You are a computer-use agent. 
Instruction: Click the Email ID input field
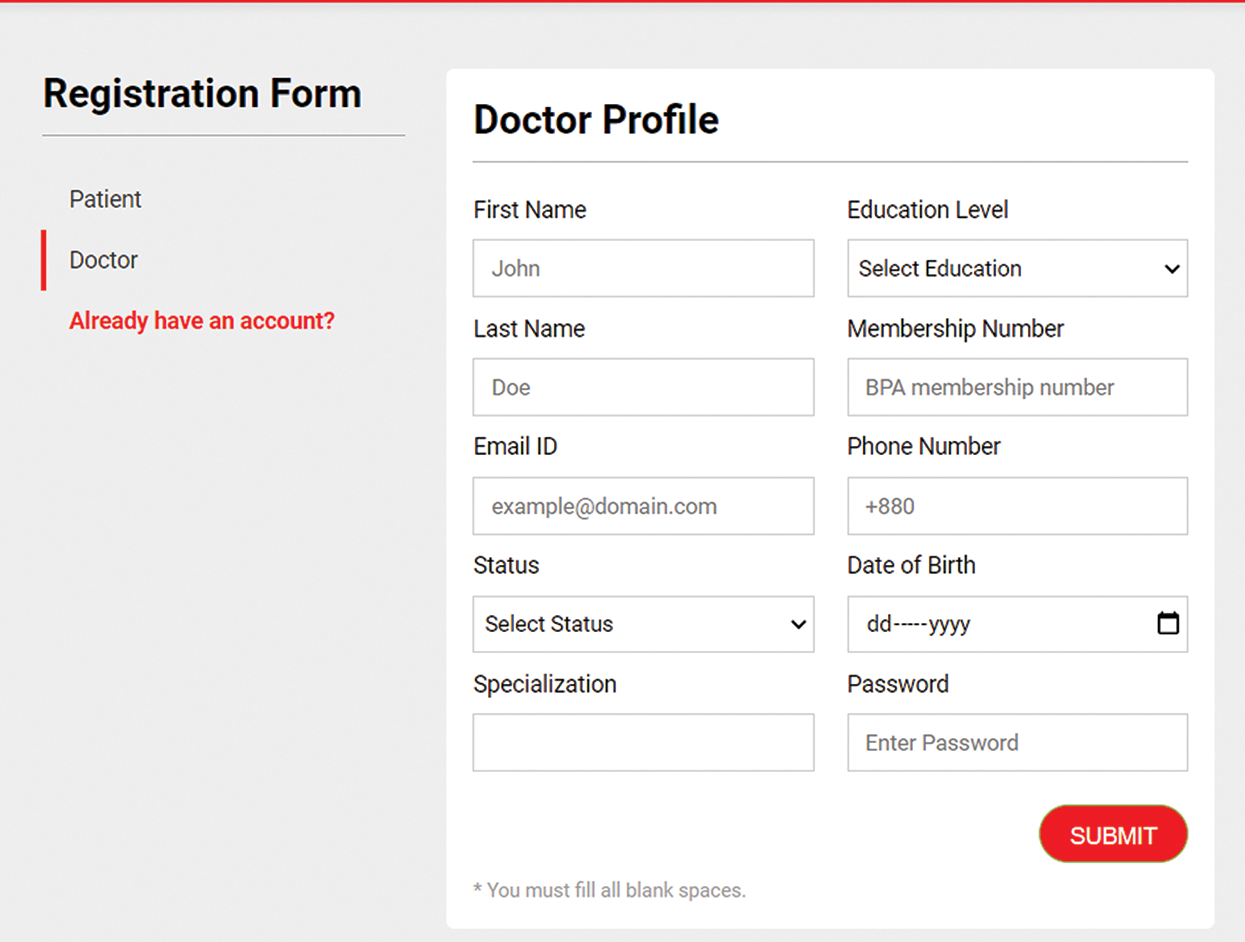(643, 506)
